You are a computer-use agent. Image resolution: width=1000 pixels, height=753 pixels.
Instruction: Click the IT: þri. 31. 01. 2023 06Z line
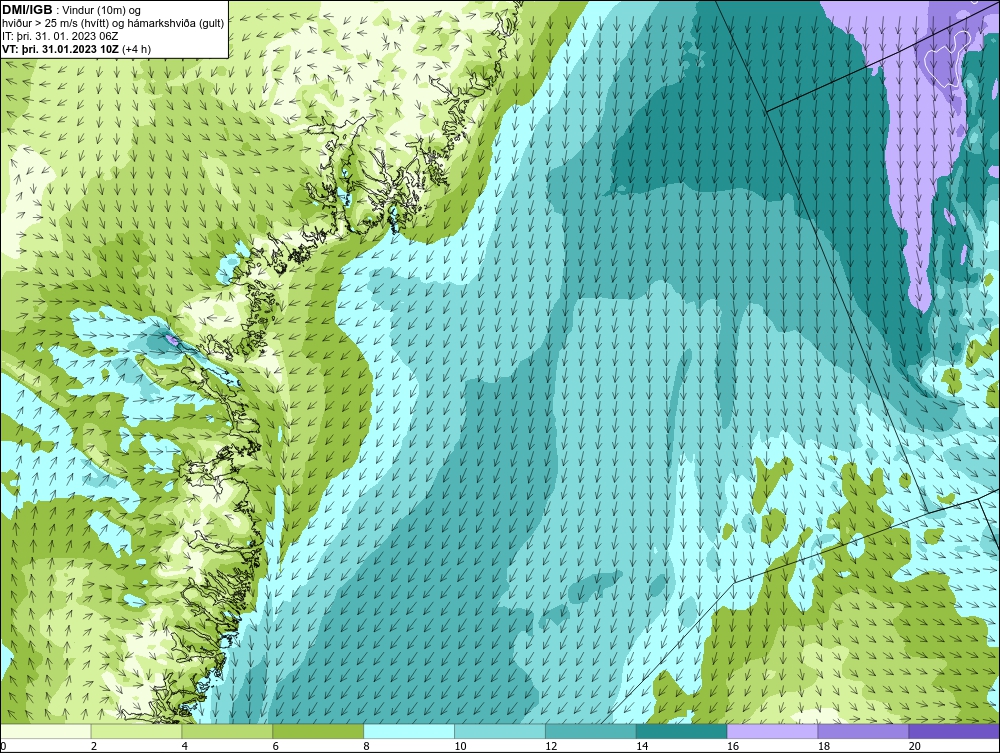click(x=60, y=36)
